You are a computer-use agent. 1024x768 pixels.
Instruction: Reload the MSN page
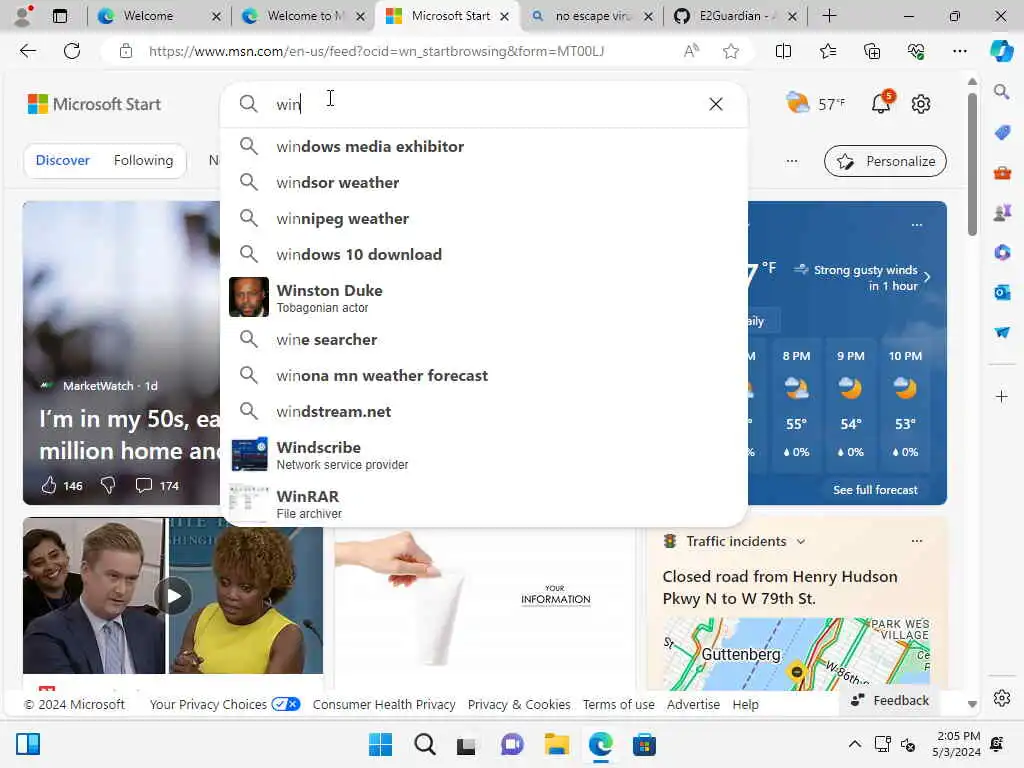tap(72, 51)
